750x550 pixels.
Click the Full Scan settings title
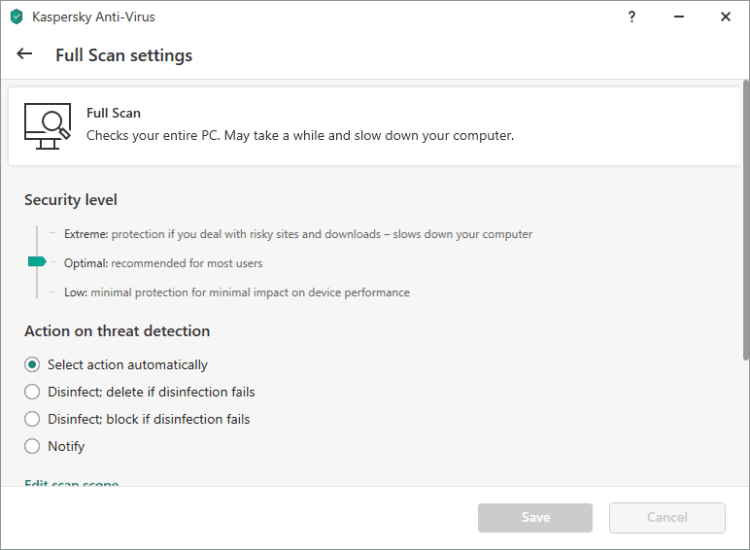[x=124, y=55]
